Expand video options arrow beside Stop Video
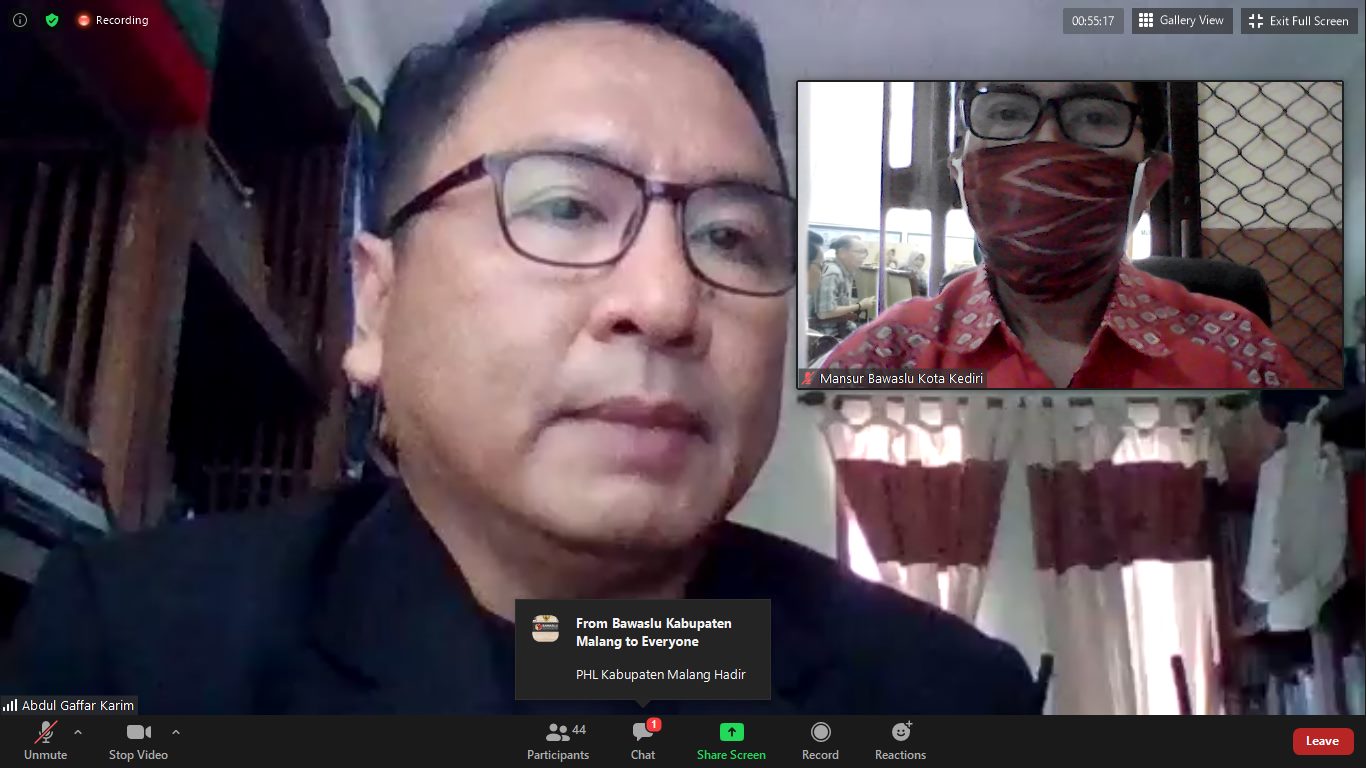The height and width of the screenshot is (768, 1366). (x=176, y=732)
